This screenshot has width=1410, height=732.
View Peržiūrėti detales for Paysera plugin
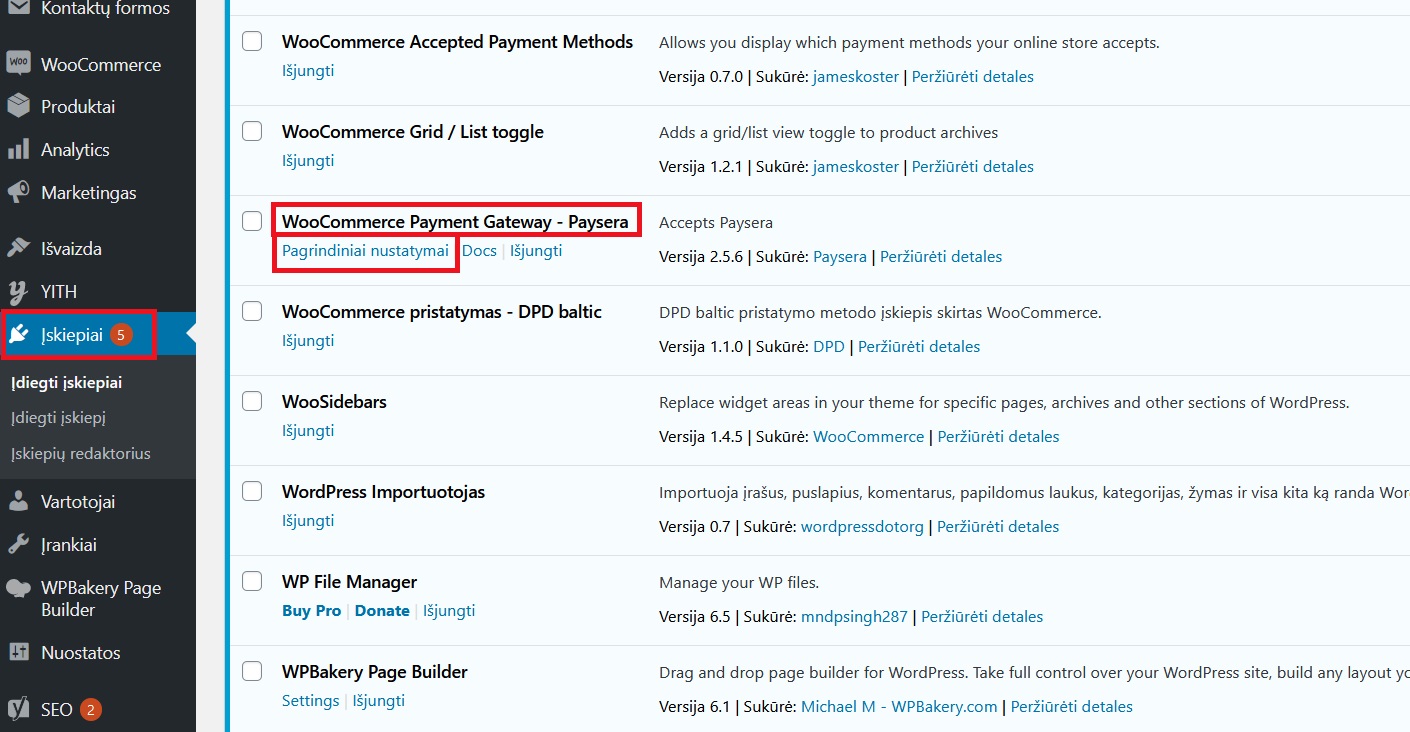941,256
